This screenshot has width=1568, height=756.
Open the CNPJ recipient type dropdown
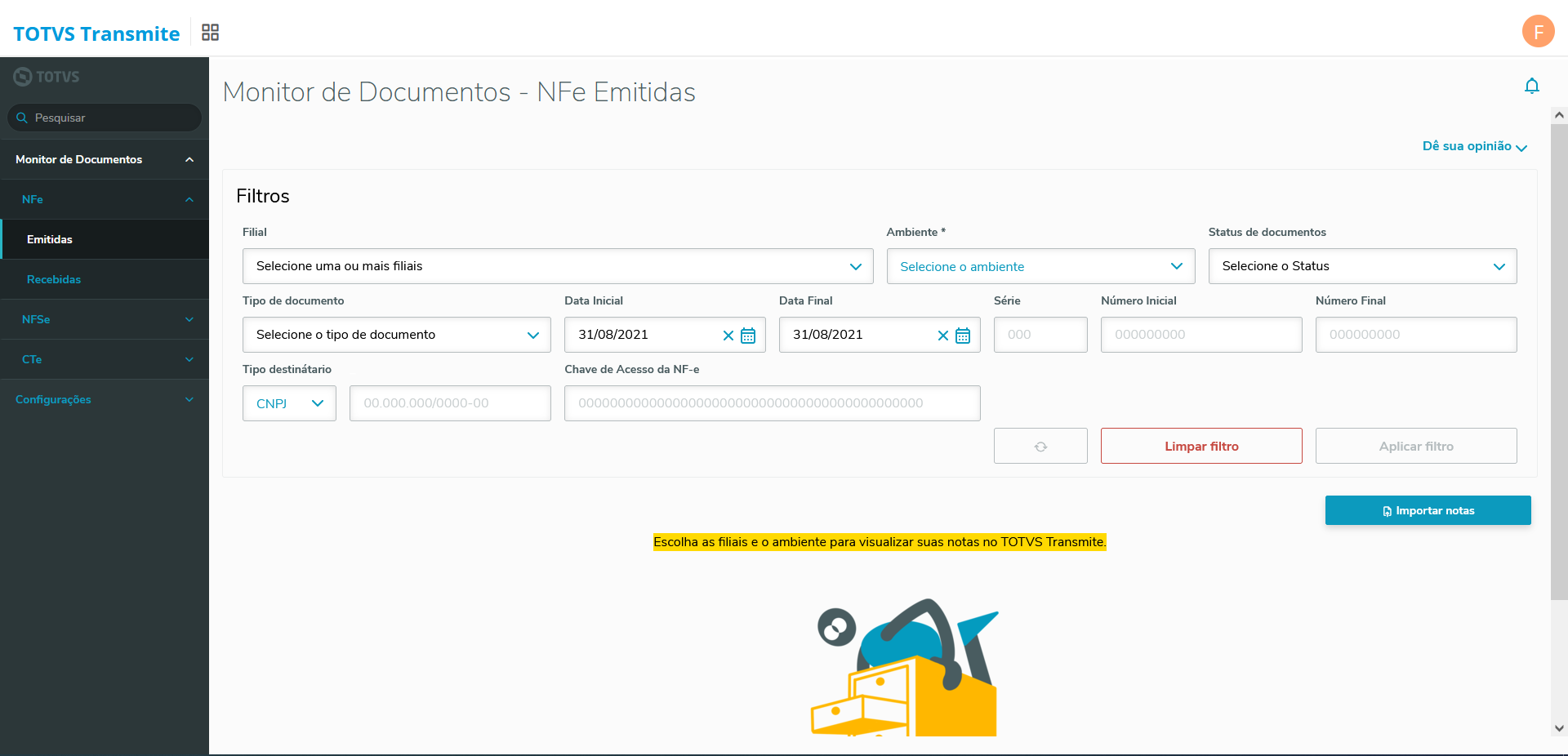click(289, 403)
